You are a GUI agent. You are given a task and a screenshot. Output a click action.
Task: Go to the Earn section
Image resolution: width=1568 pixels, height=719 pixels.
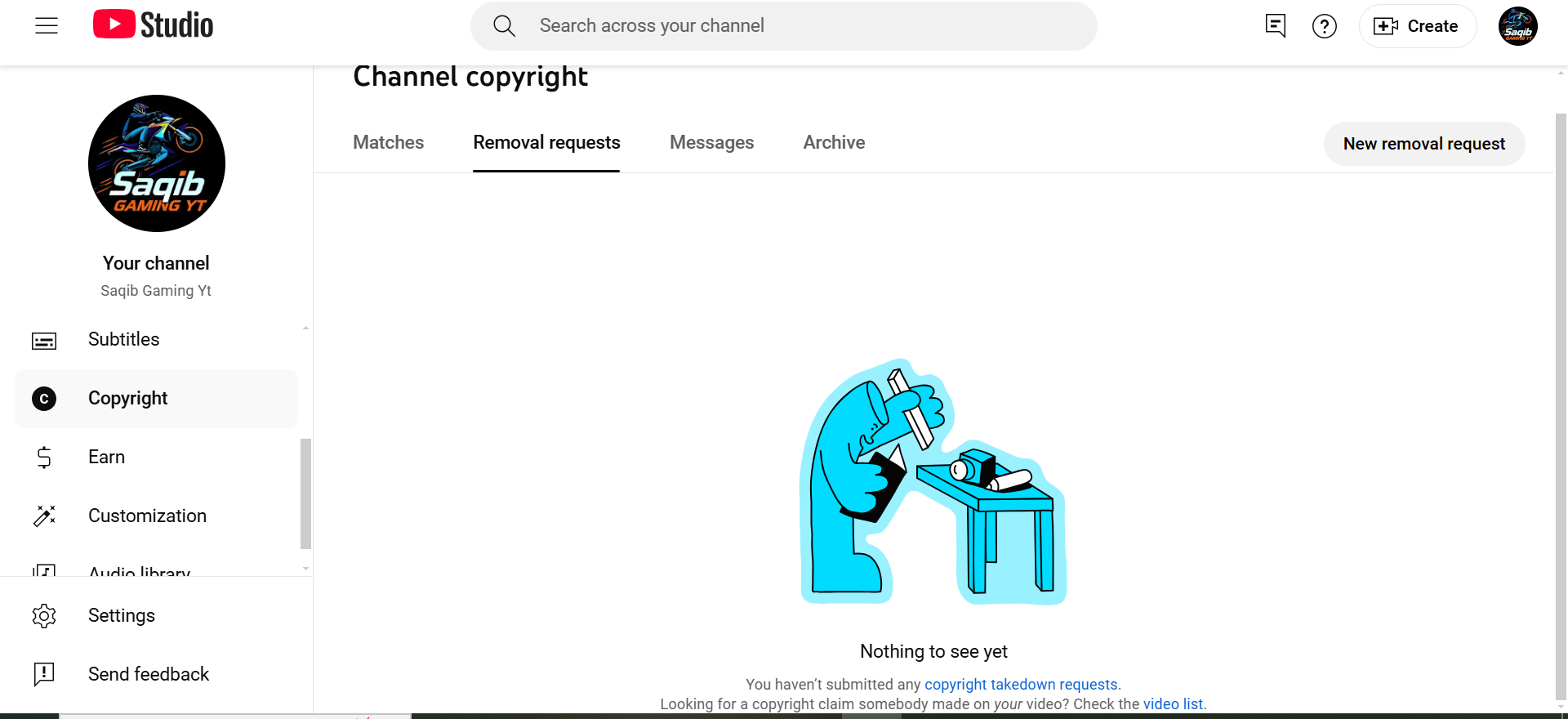[157, 458]
